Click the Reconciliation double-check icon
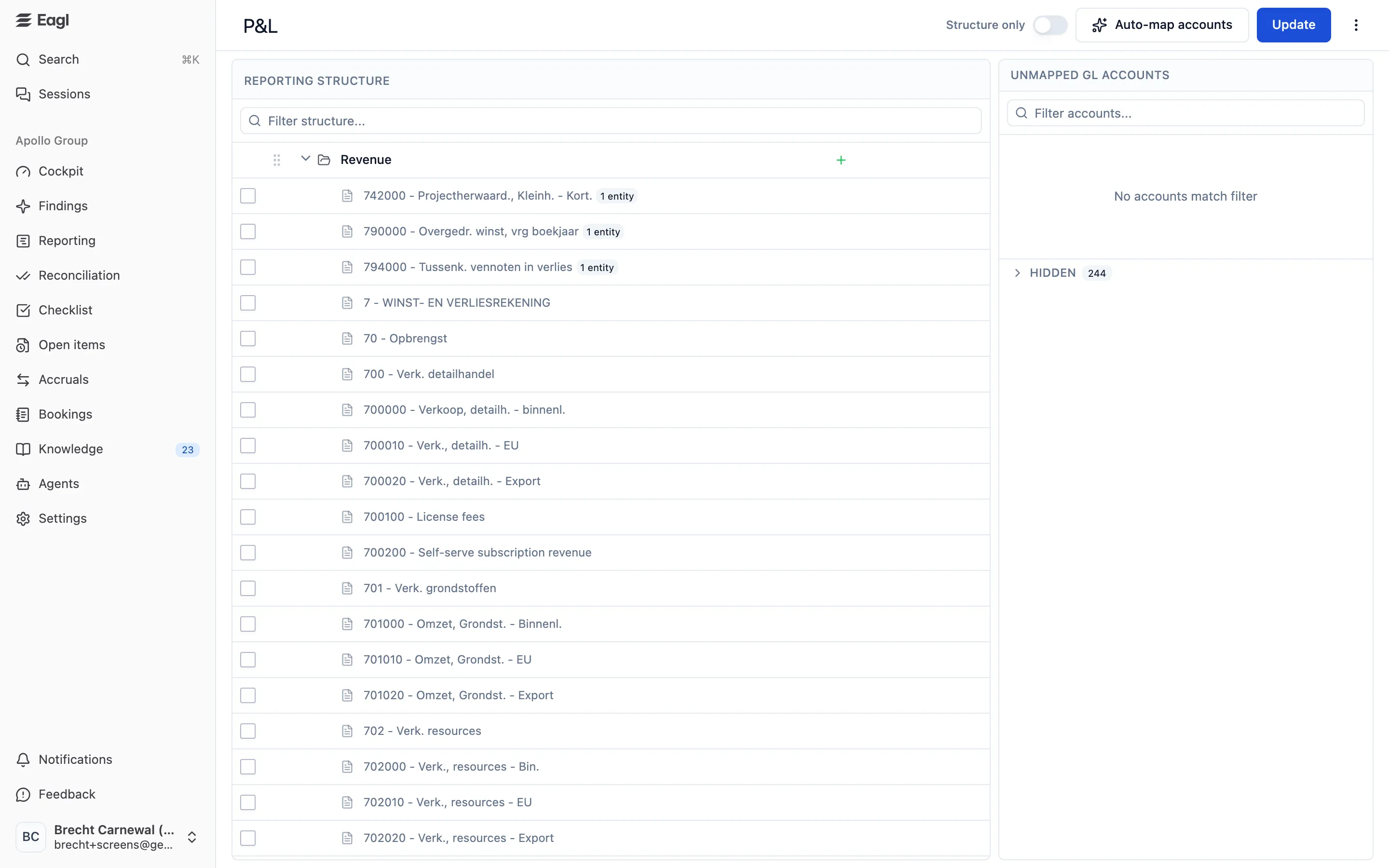The width and height of the screenshot is (1389, 868). click(x=23, y=275)
